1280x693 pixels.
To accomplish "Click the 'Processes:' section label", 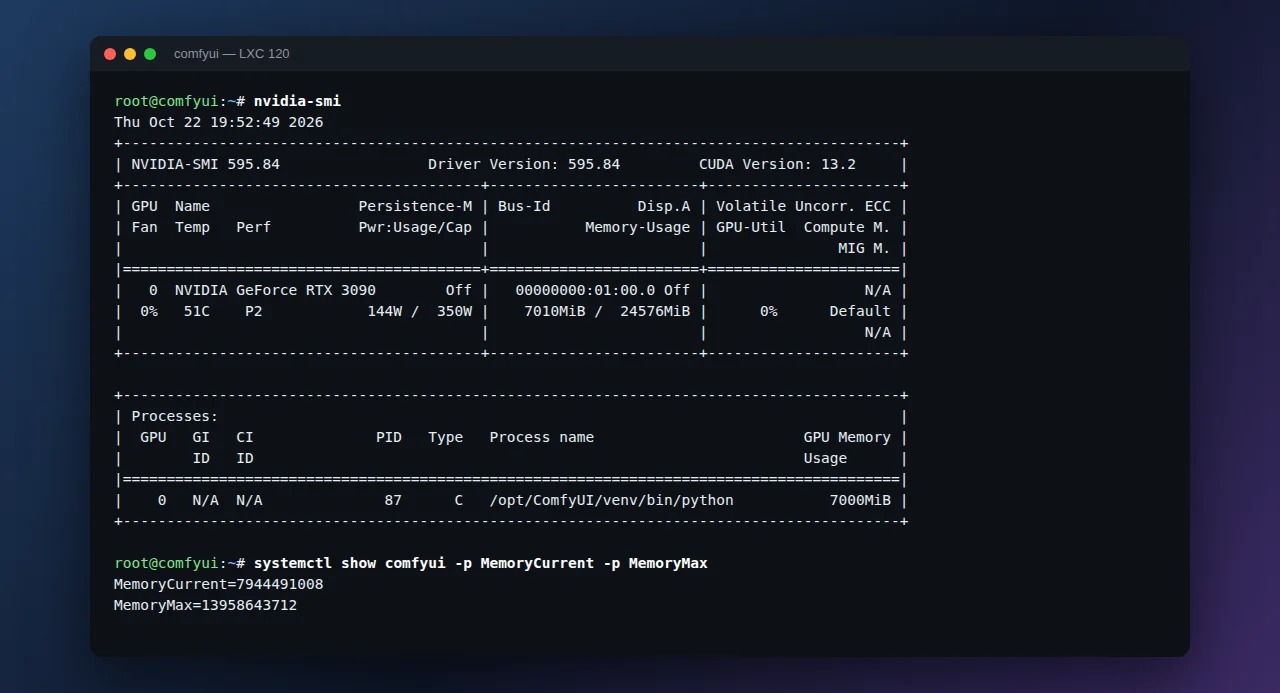I will (x=175, y=416).
